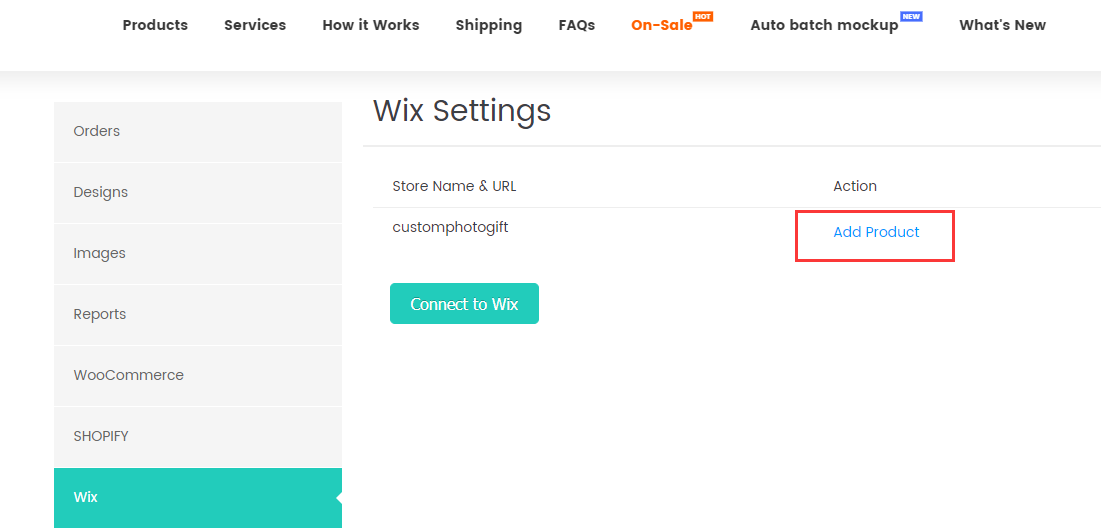Open Auto batch mockup page
The height and width of the screenshot is (530, 1101).
(824, 25)
